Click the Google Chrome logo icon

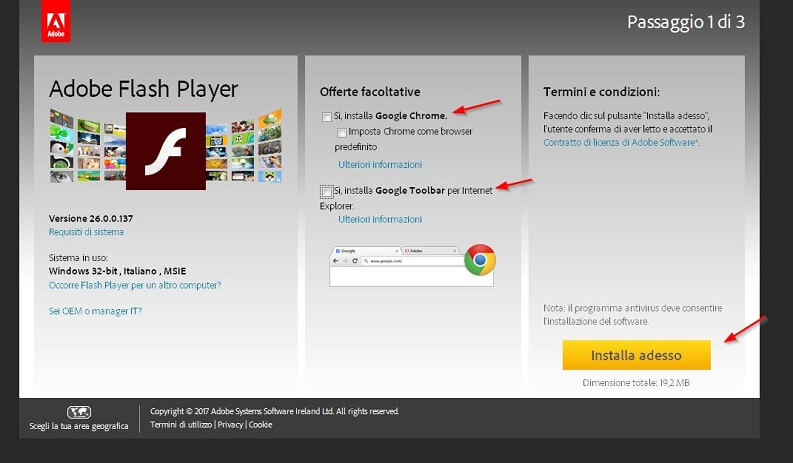pyautogui.click(x=479, y=260)
